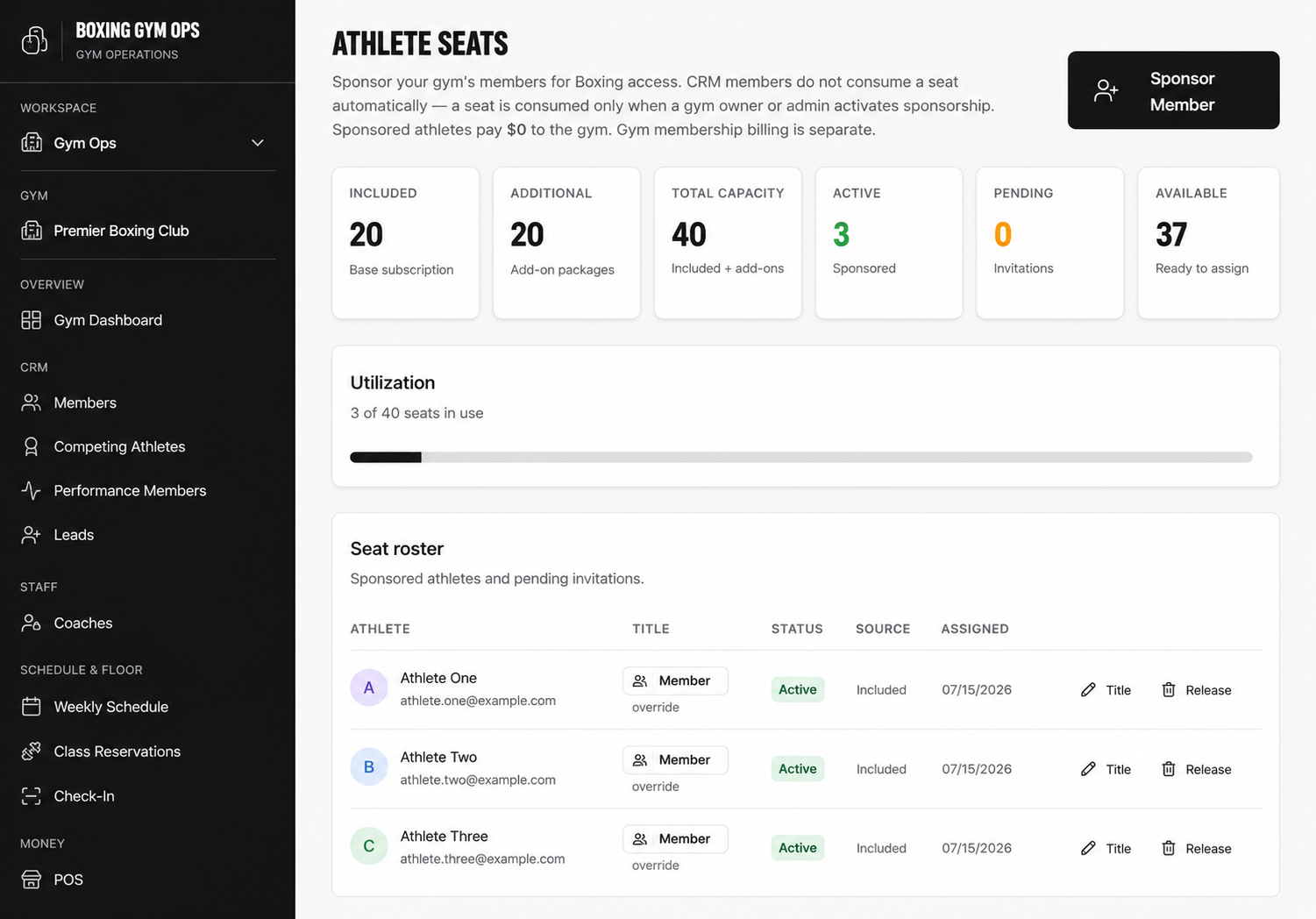The height and width of the screenshot is (919, 1316).
Task: Click the Coaches staff icon
Action: 32,623
